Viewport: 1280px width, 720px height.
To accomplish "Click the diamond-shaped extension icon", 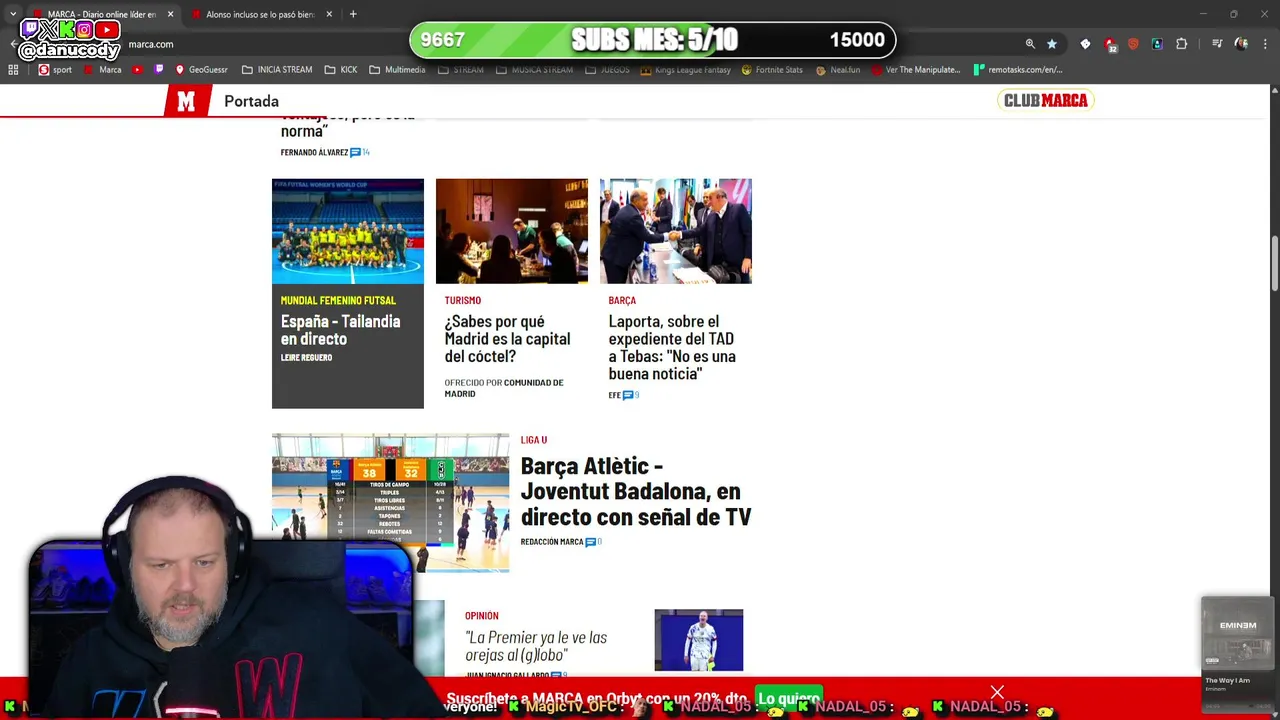I will (x=1085, y=44).
